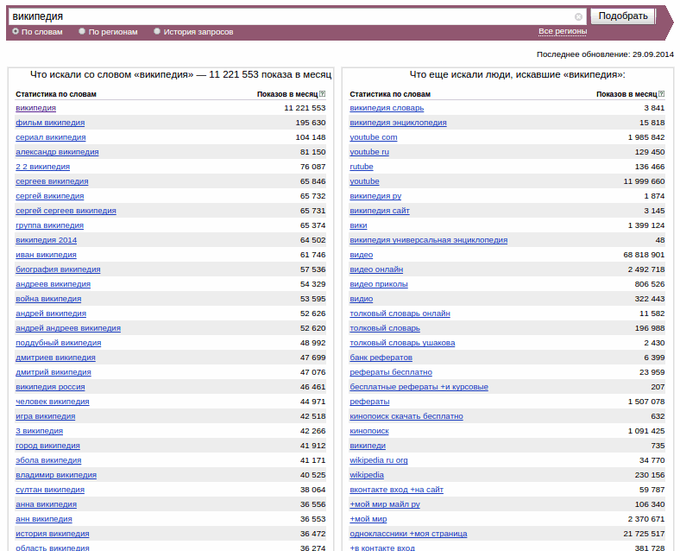Viewport: 680px width, 551px height.
Task: Open the 'биография википедия' link
Action: (58, 270)
